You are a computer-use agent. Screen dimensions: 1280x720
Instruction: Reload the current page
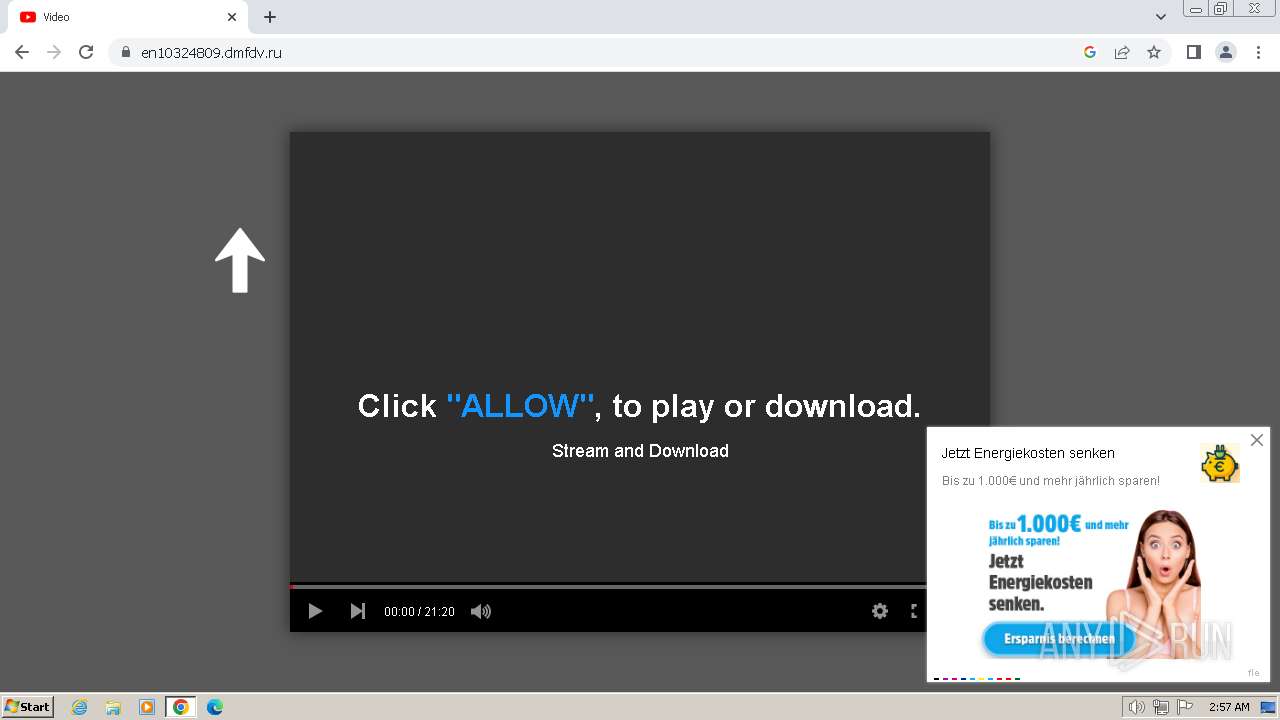[86, 52]
